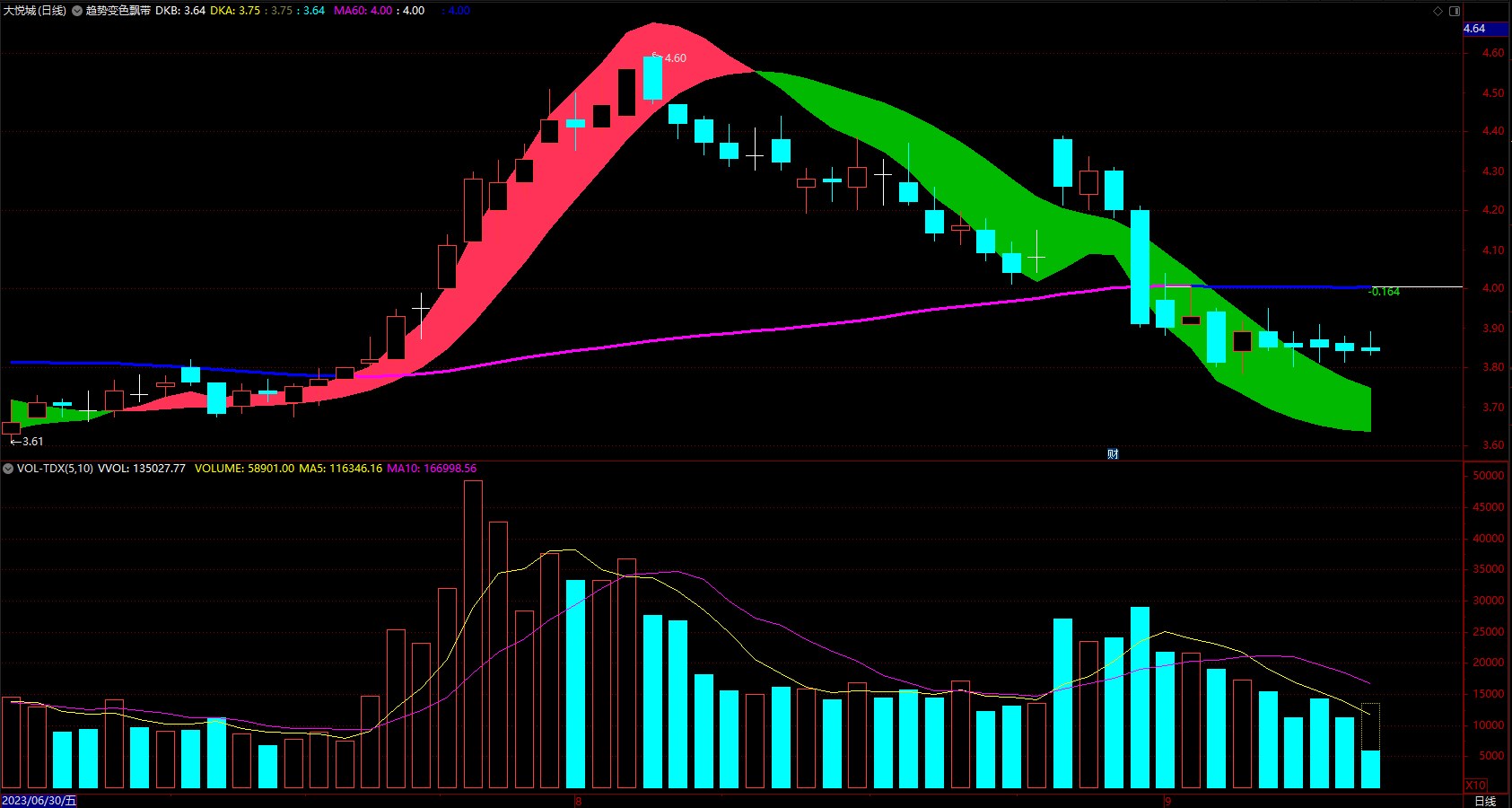Image resolution: width=1512 pixels, height=808 pixels.
Task: Click the stock title 大悦城(日线)
Action: pyautogui.click(x=34, y=11)
